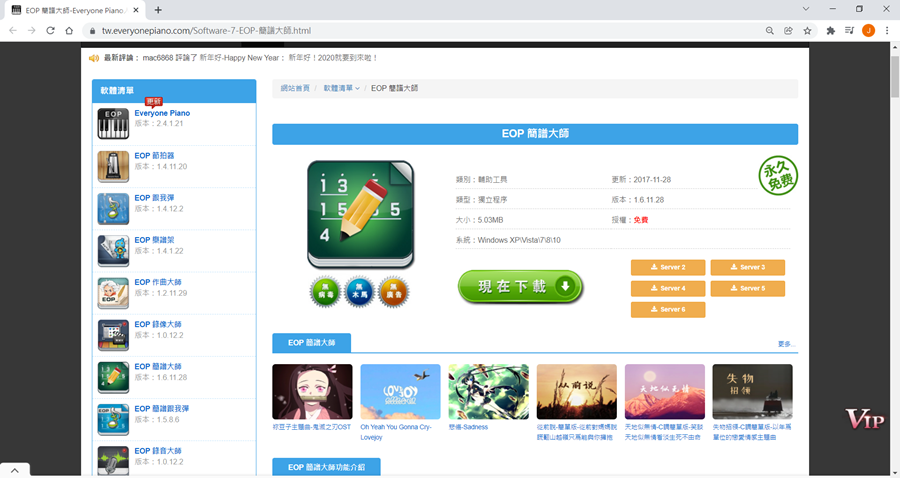Open the 悲傷-Sadness thumbnail
Screen dimensions: 900x478
click(x=488, y=391)
